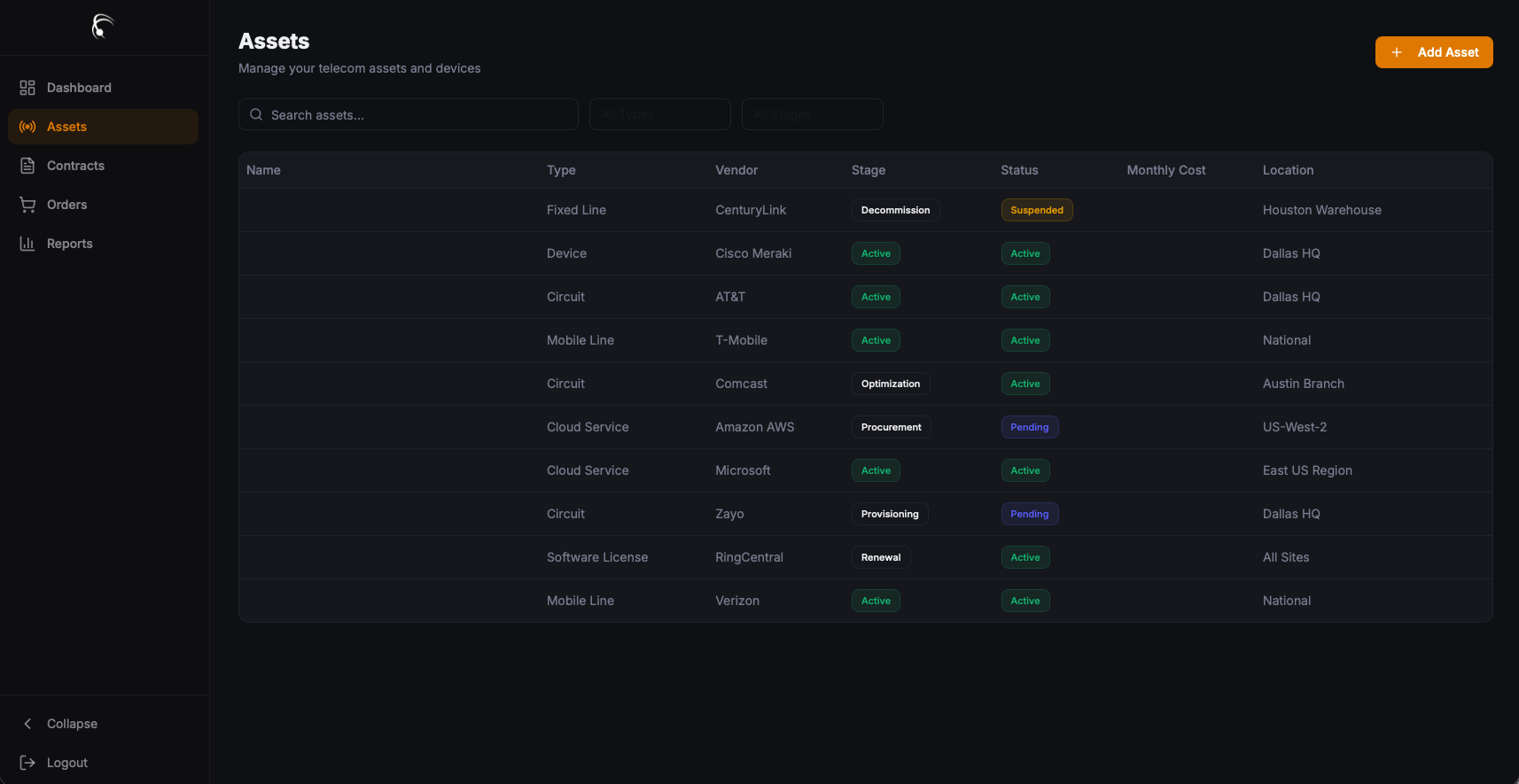Click the Add Asset button
The height and width of the screenshot is (784, 1519).
tap(1434, 52)
